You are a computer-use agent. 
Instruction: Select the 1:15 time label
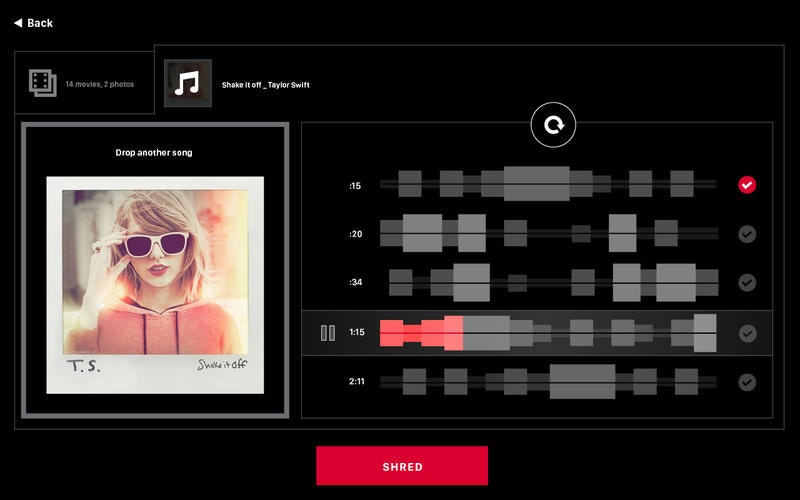click(357, 332)
